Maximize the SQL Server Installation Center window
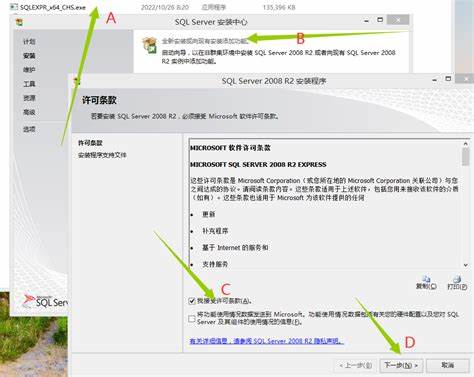474x377 pixels. coord(380,20)
